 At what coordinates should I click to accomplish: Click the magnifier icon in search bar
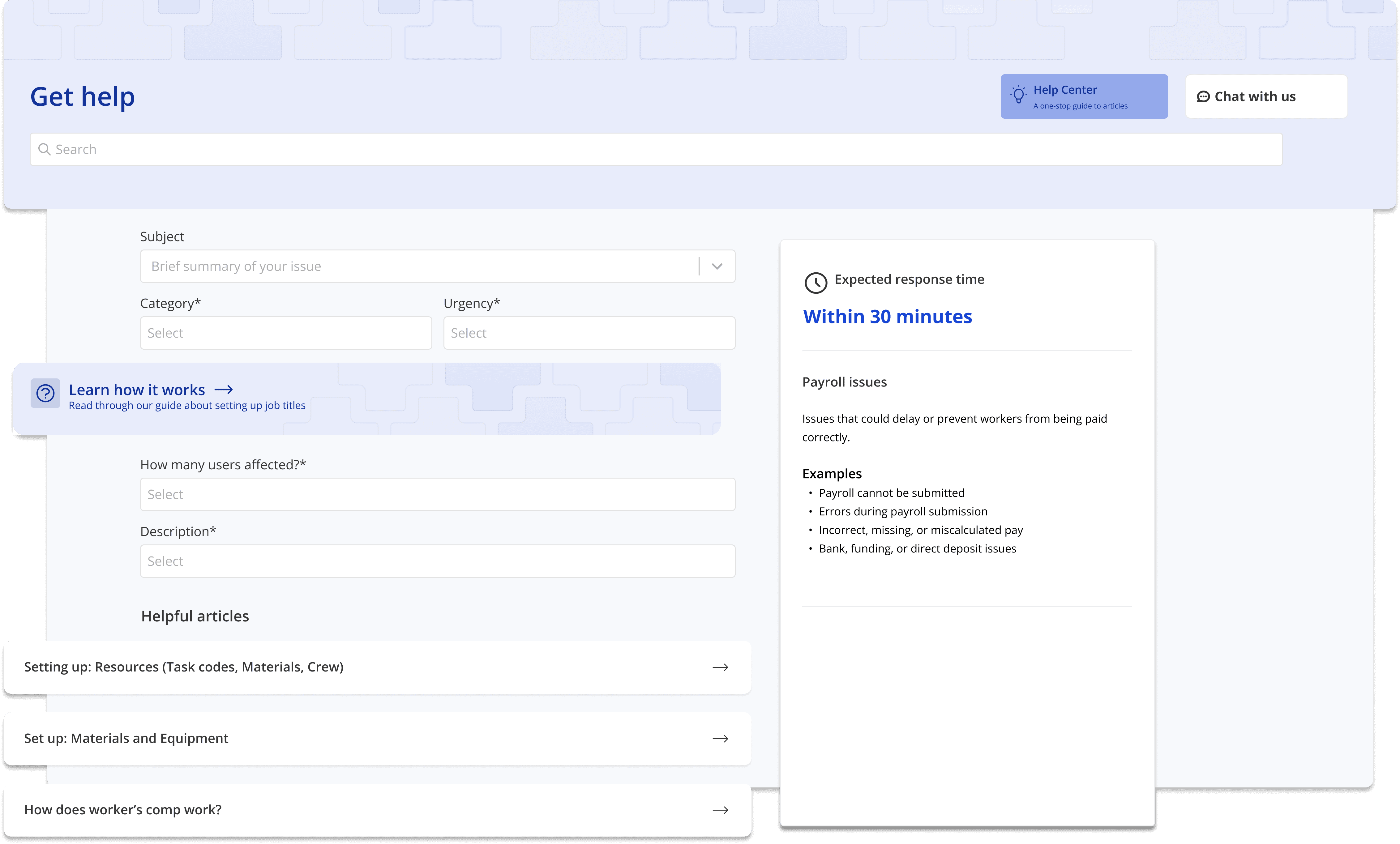click(44, 149)
